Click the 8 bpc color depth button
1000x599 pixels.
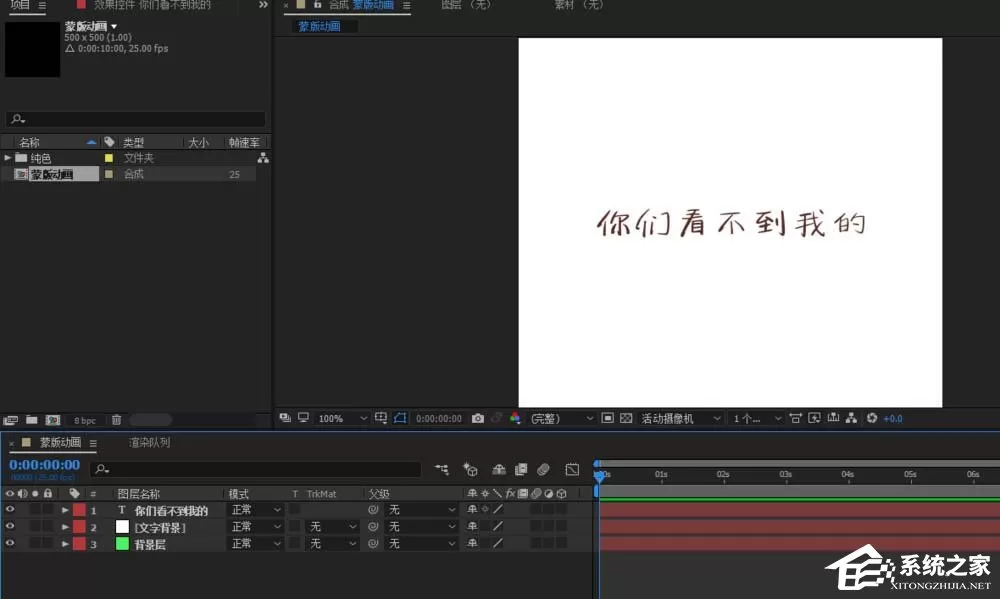click(x=85, y=420)
